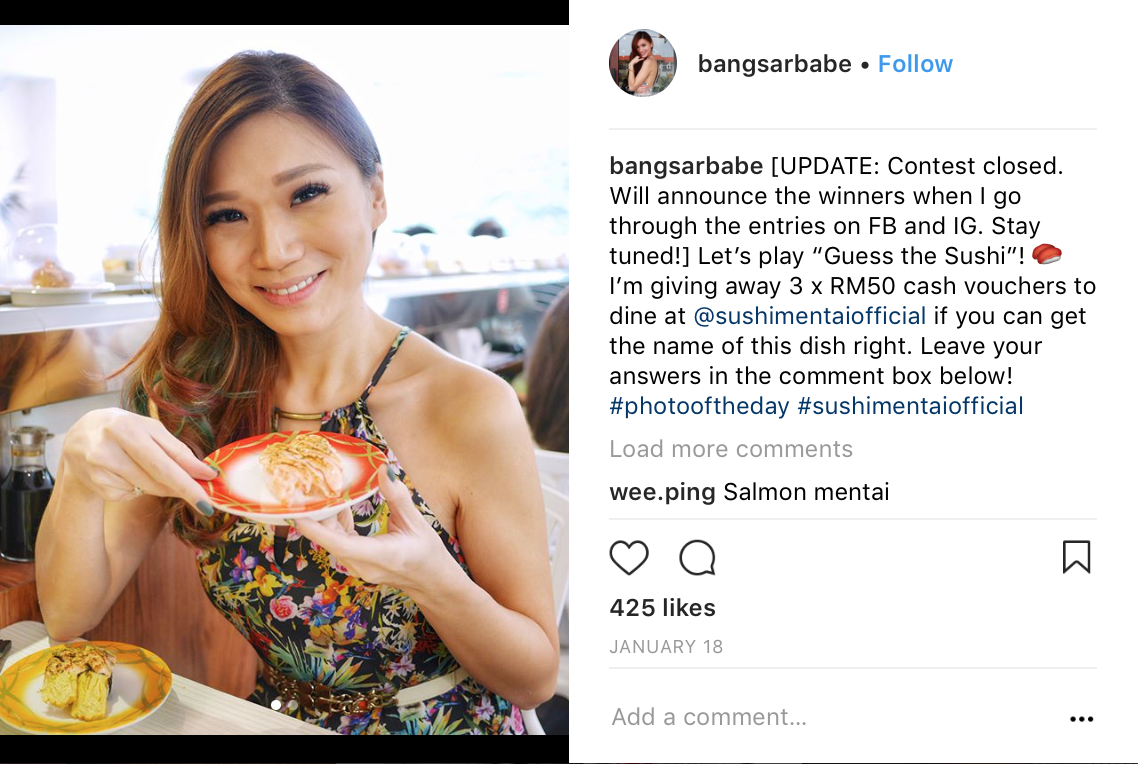Save the post with the bookmark icon
This screenshot has width=1138, height=764.
coord(1076,557)
